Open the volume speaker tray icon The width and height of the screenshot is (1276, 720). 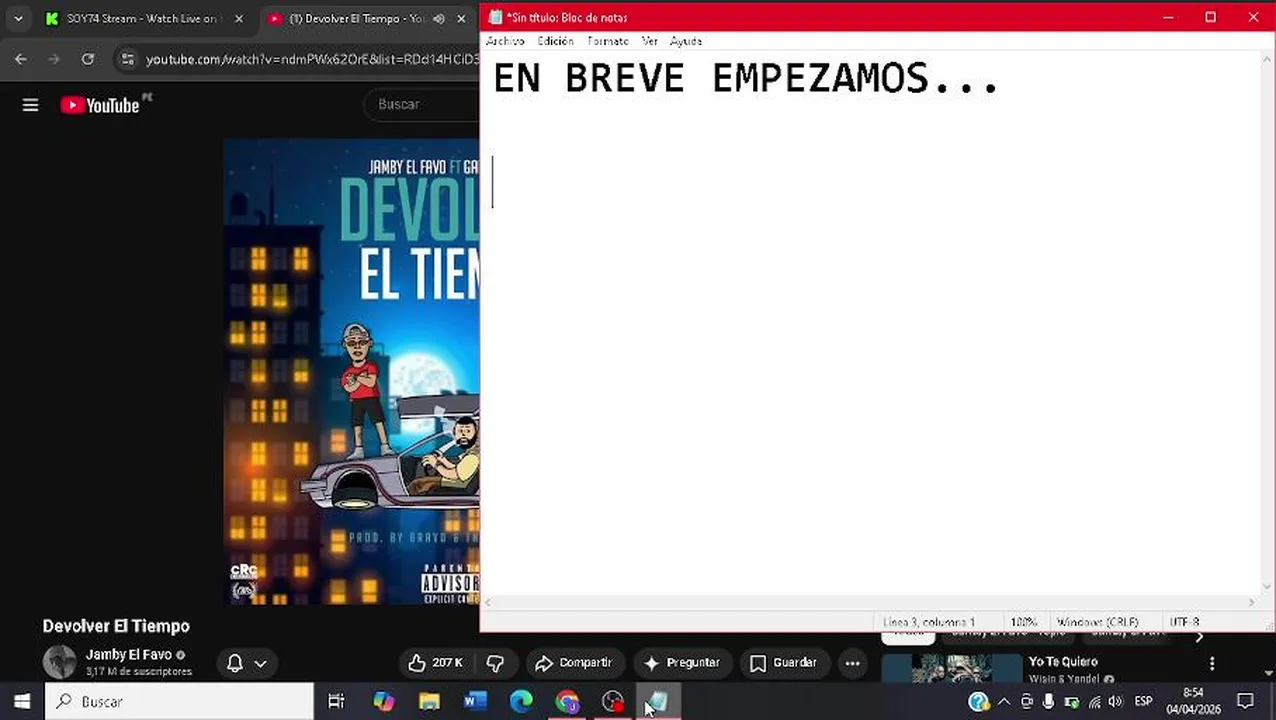coord(1116,702)
